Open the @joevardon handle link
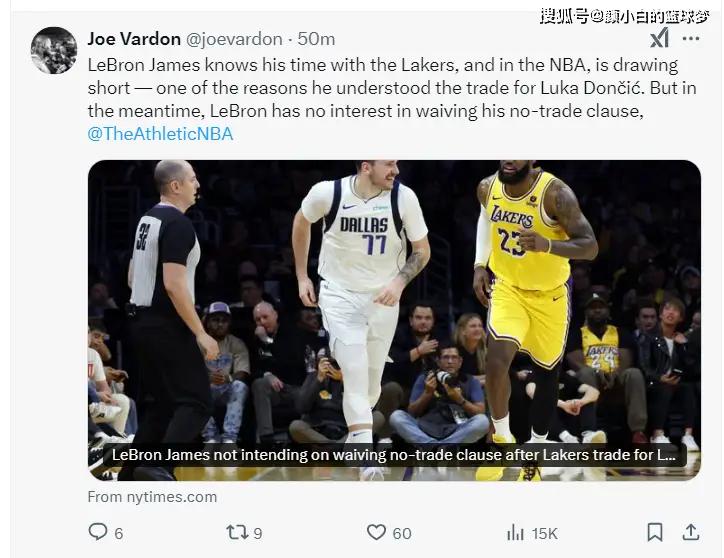The image size is (724, 558). (234, 39)
